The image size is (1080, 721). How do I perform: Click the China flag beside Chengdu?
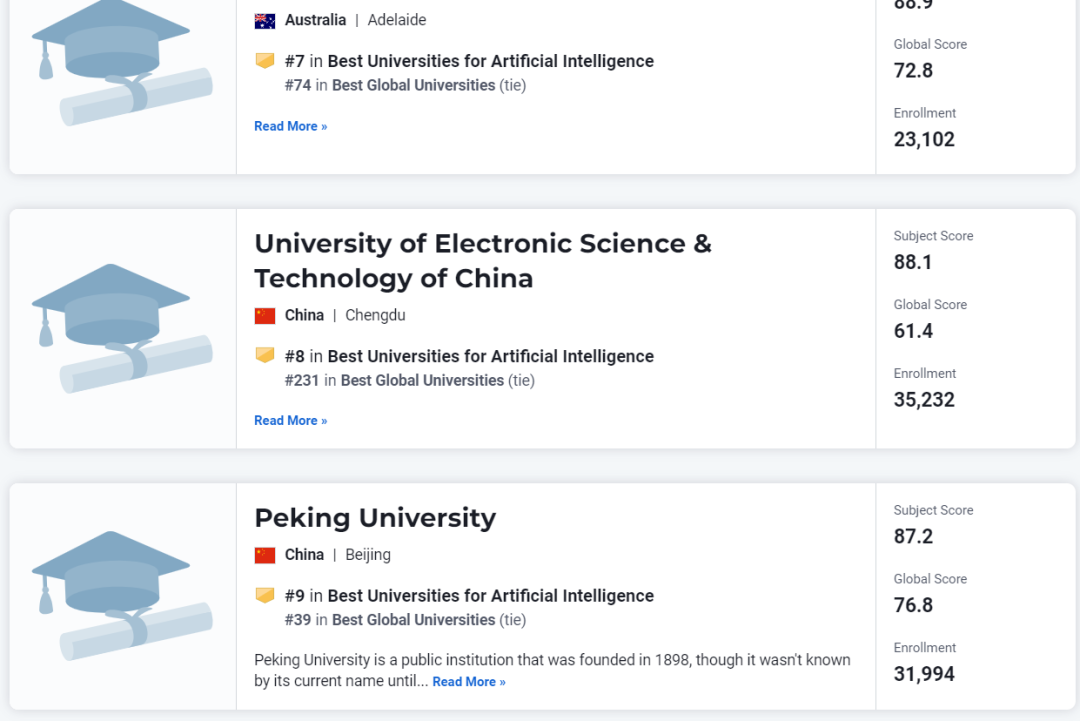[264, 314]
